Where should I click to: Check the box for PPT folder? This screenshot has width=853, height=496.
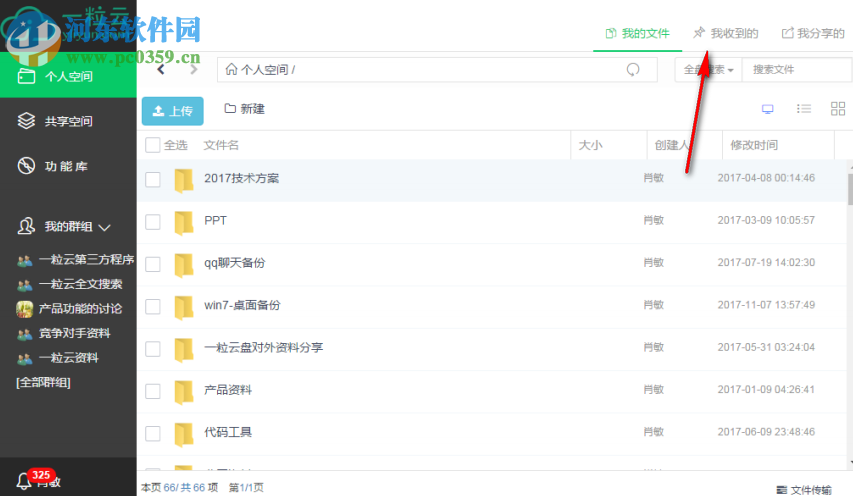pyautogui.click(x=153, y=222)
